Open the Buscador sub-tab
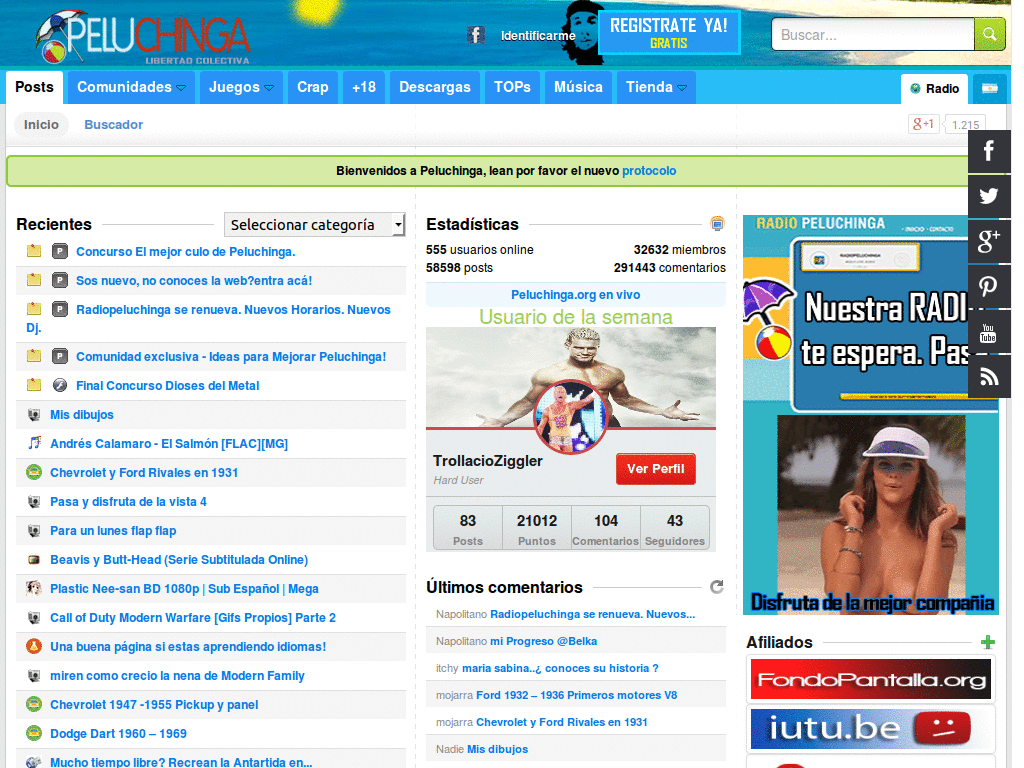 pyautogui.click(x=114, y=125)
